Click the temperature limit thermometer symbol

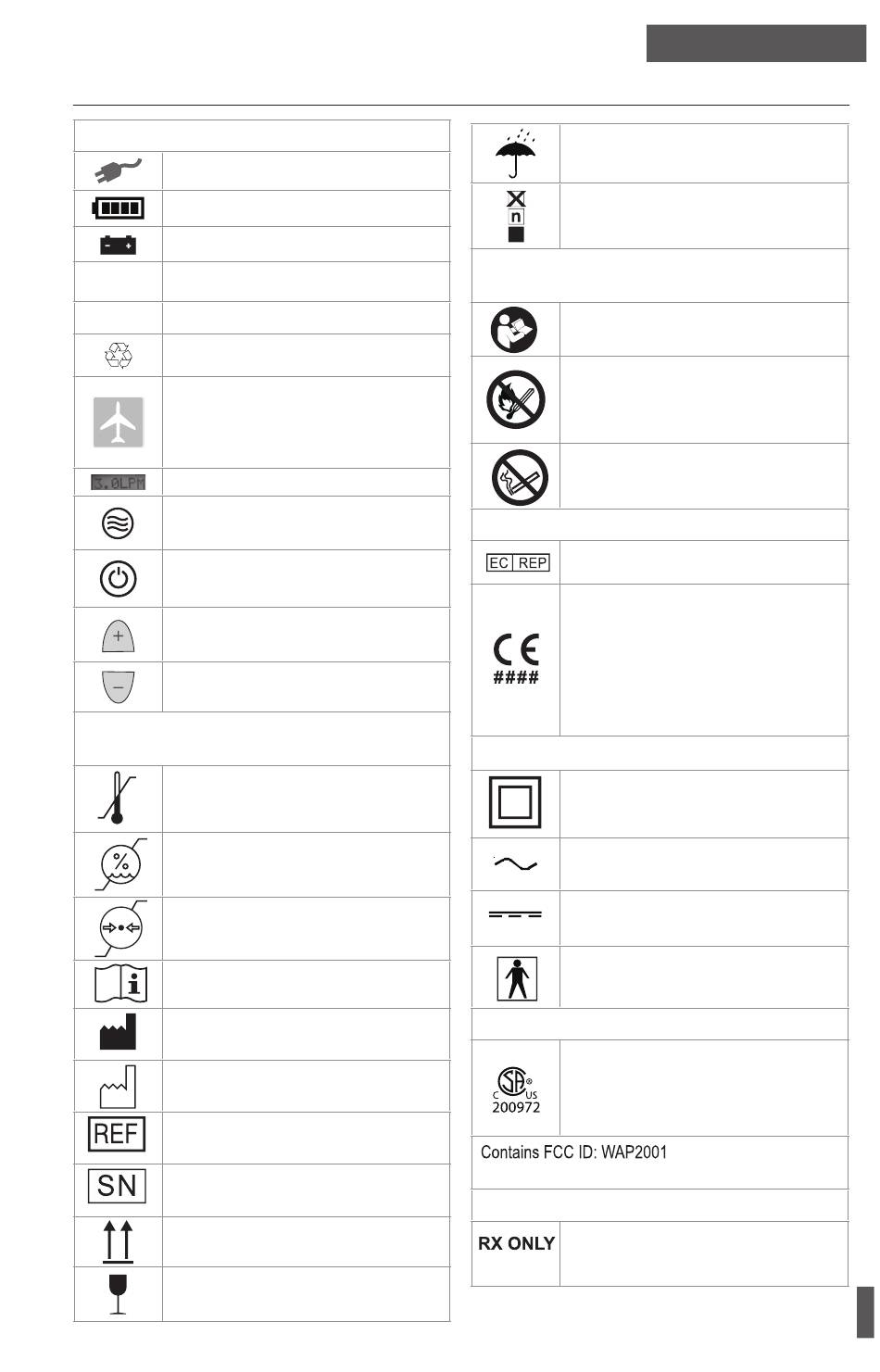[118, 799]
